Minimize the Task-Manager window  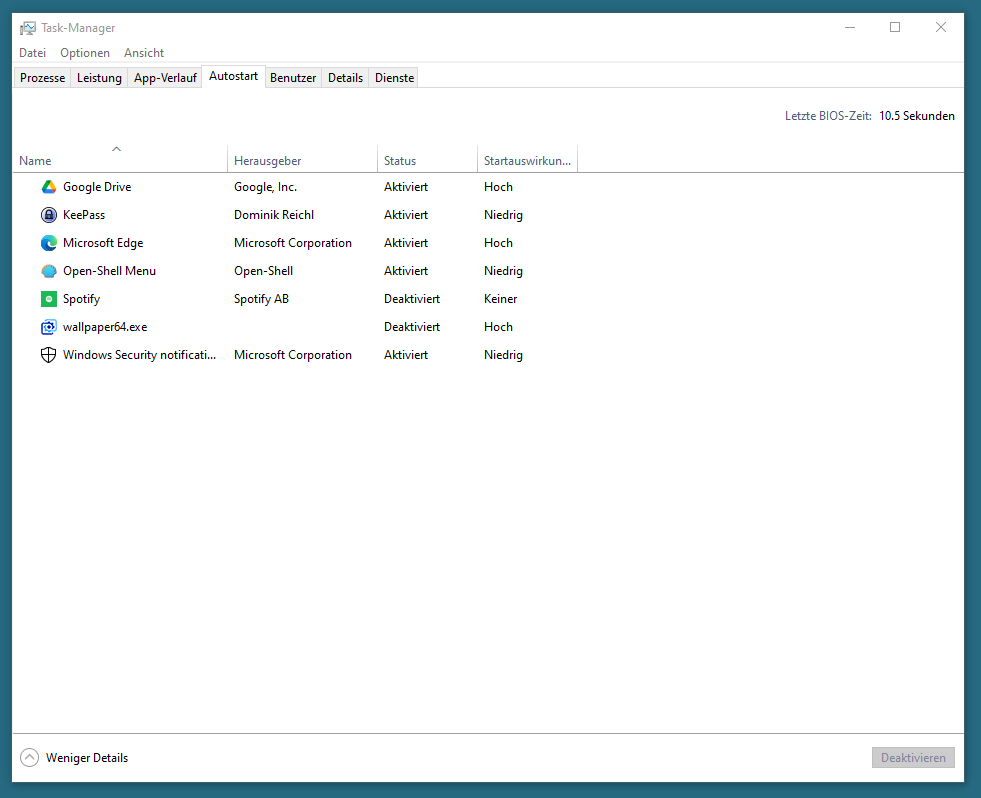click(850, 27)
